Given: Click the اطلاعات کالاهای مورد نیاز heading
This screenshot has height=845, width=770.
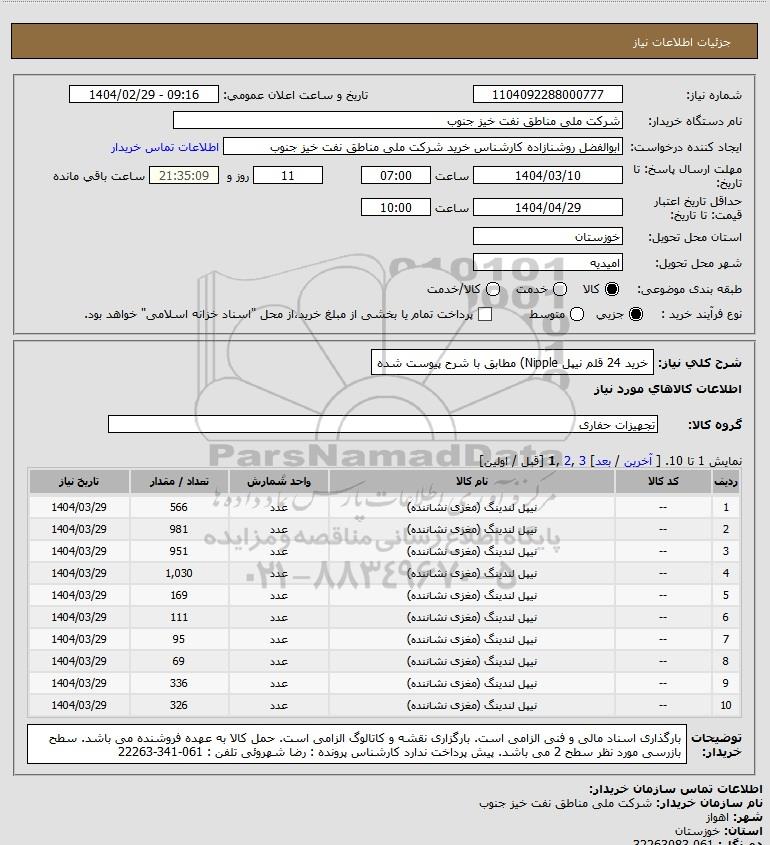Looking at the screenshot, I should point(668,389).
